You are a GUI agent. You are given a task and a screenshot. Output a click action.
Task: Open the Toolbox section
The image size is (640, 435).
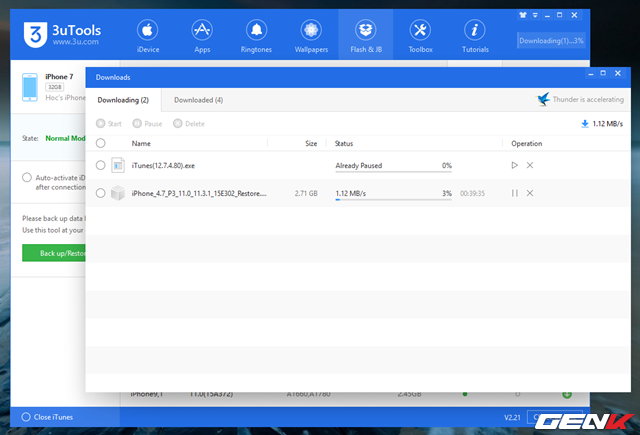click(x=420, y=36)
